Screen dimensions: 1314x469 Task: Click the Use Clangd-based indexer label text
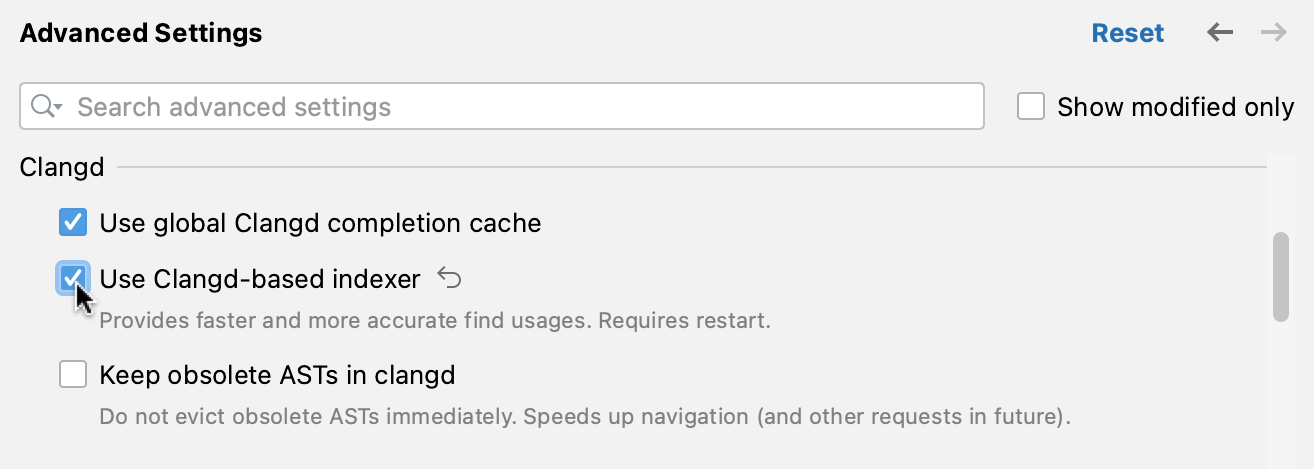click(260, 279)
